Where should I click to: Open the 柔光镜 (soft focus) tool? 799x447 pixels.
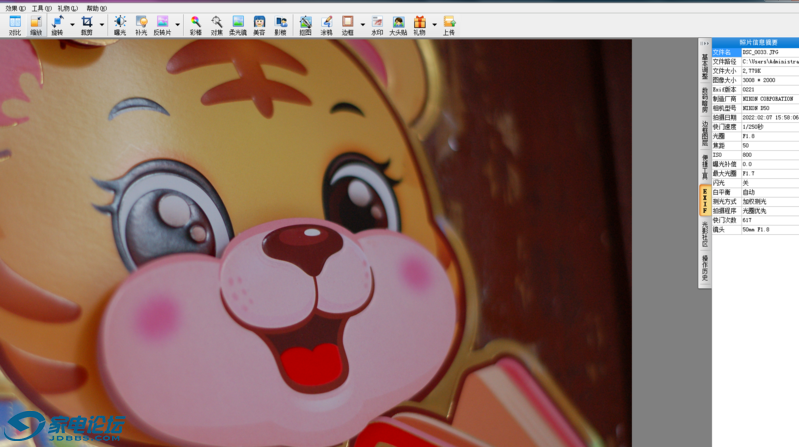click(x=238, y=25)
